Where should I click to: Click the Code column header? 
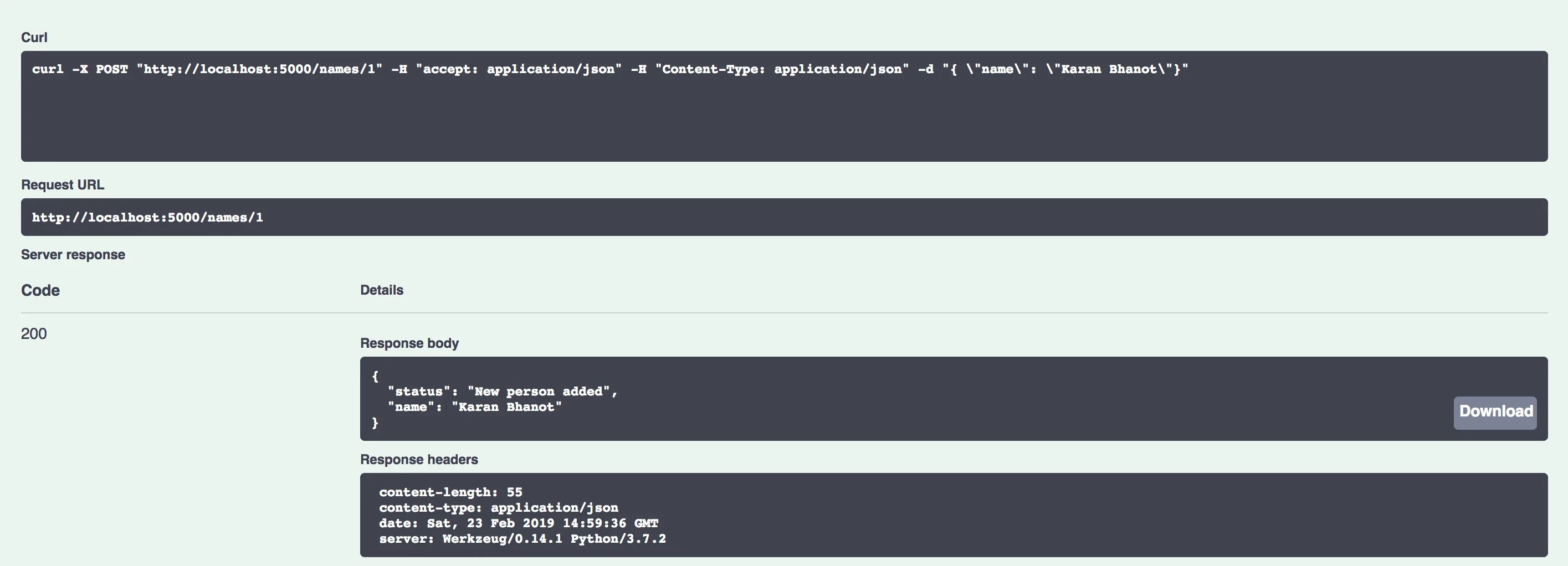click(x=40, y=290)
